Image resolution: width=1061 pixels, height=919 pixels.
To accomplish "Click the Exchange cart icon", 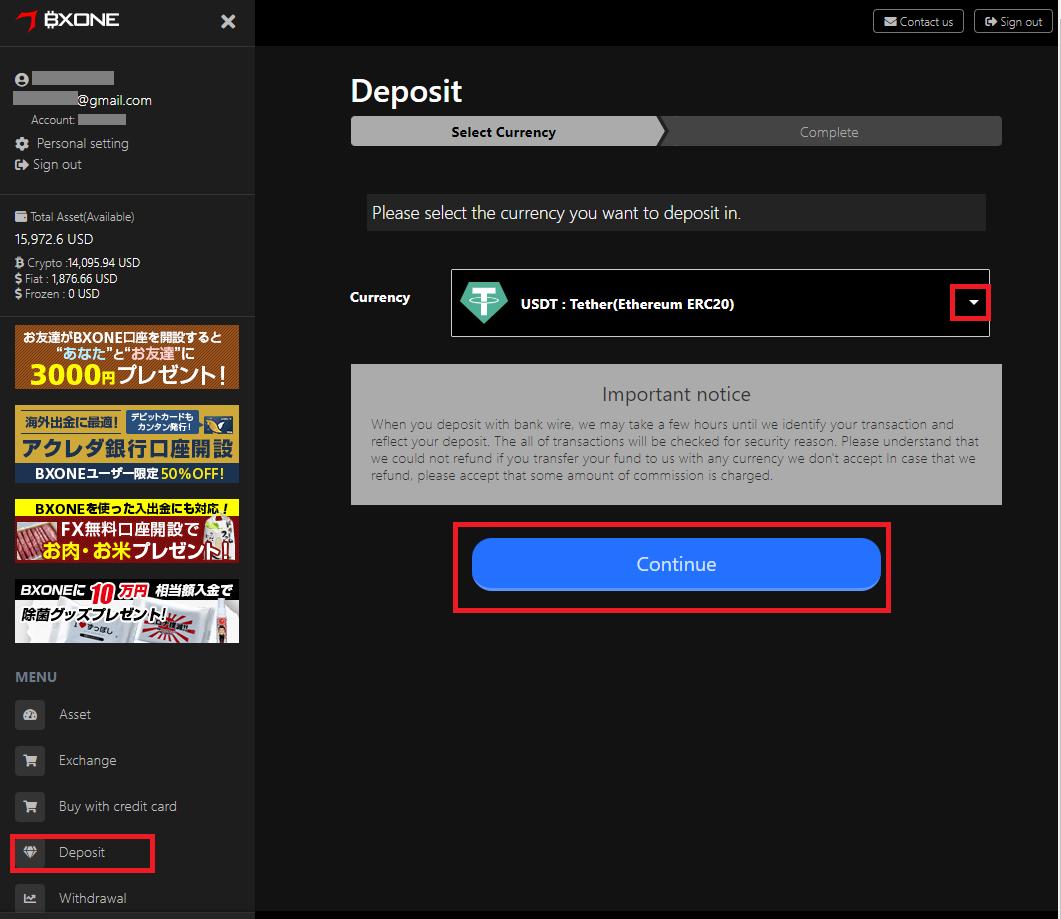I will tap(30, 760).
